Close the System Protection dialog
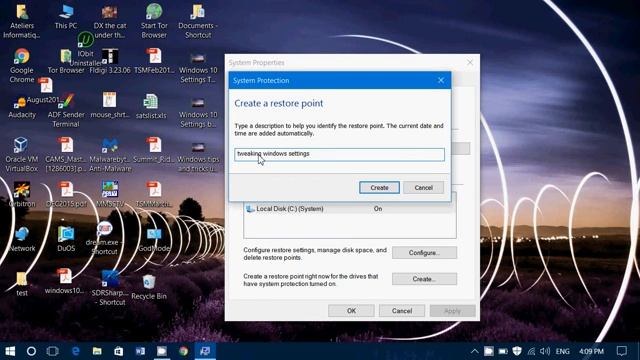Screen dimensions: 640x360 pyautogui.click(x=441, y=80)
